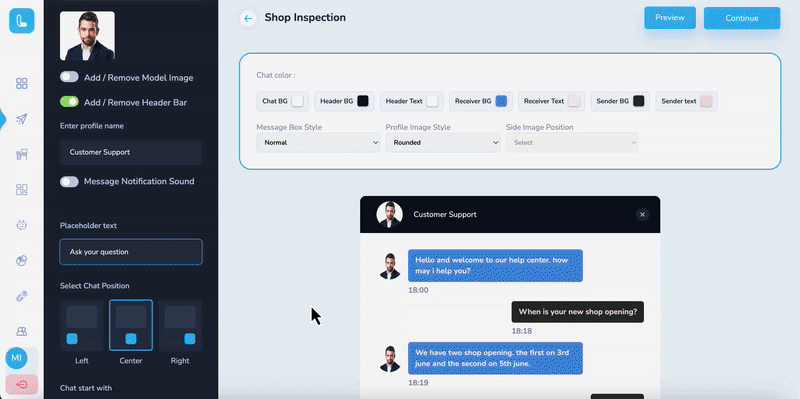Click the desk and chair icon in sidebar
Viewport: 800px width, 399px height.
pyautogui.click(x=21, y=155)
